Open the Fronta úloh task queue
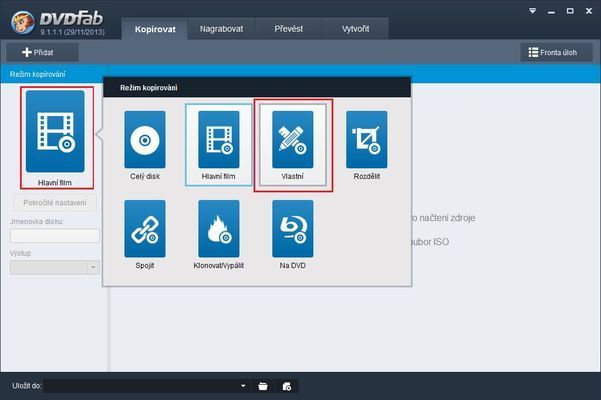Image resolution: width=601 pixels, height=400 pixels. 556,52
